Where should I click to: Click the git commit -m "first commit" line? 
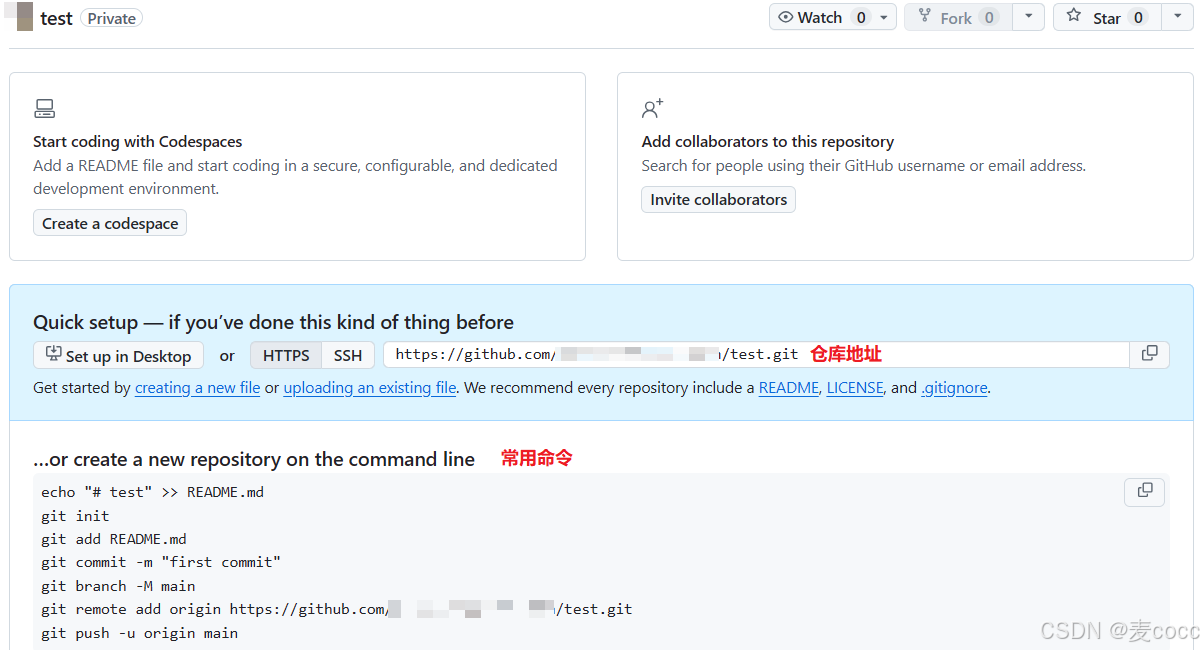tap(161, 562)
